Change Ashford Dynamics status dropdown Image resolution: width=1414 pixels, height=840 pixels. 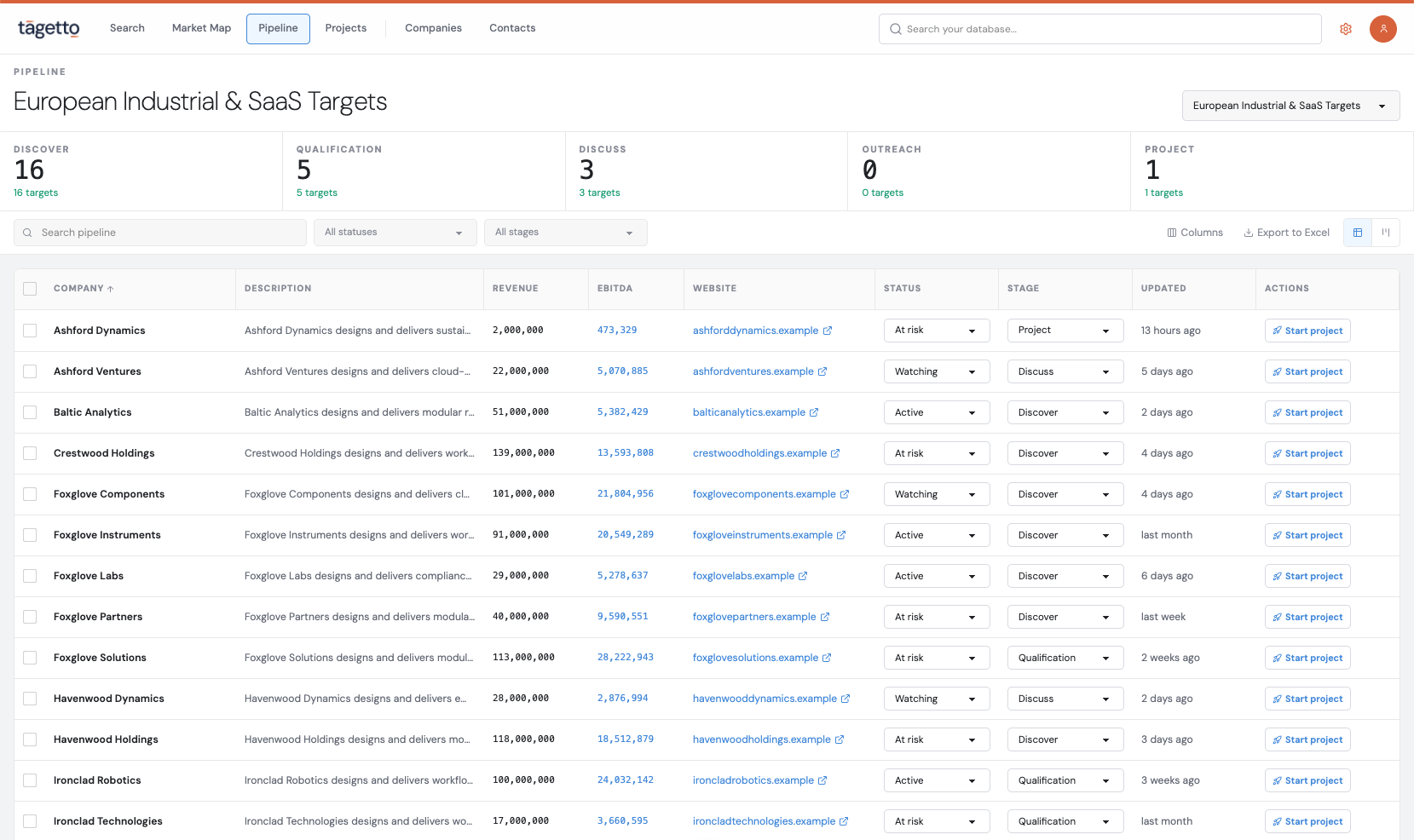[x=937, y=331]
